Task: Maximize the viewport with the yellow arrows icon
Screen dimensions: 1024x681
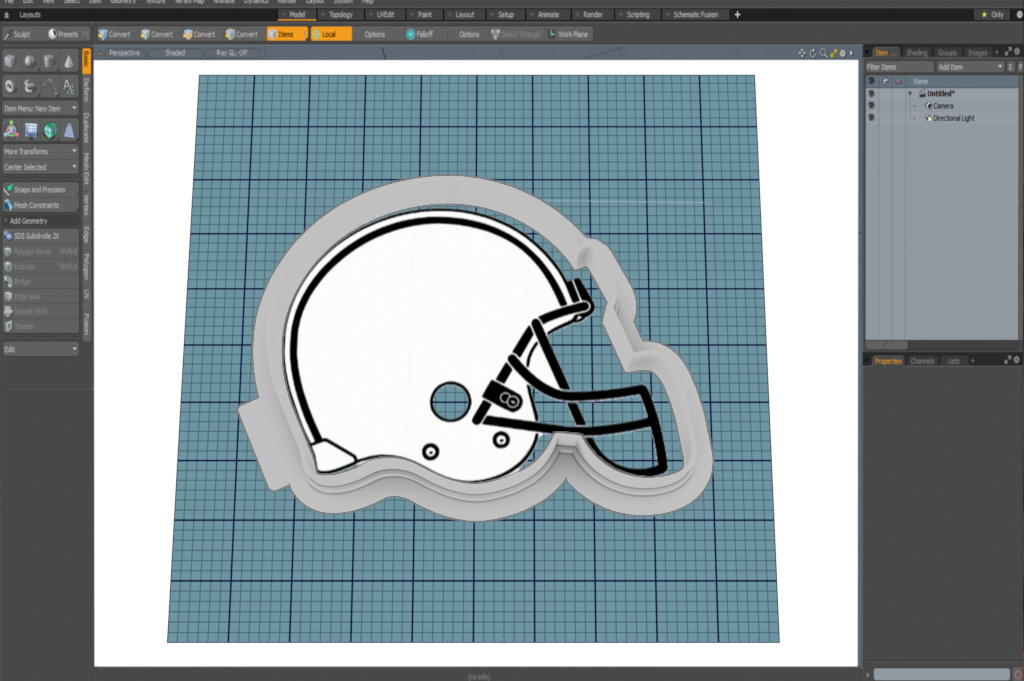Action: [834, 53]
